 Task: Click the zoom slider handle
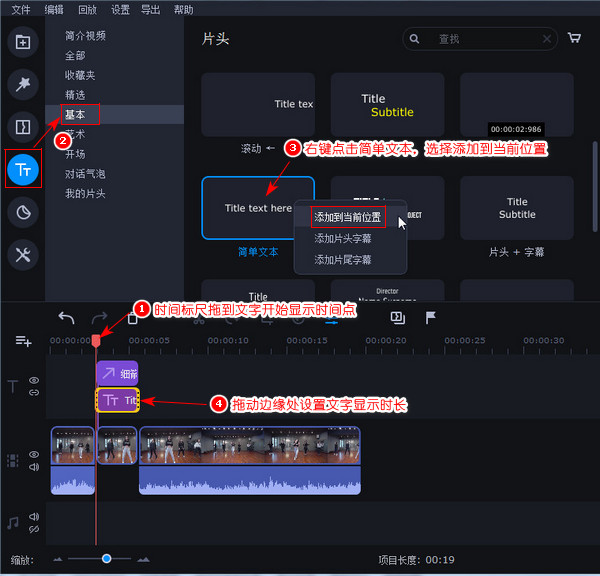[107, 559]
